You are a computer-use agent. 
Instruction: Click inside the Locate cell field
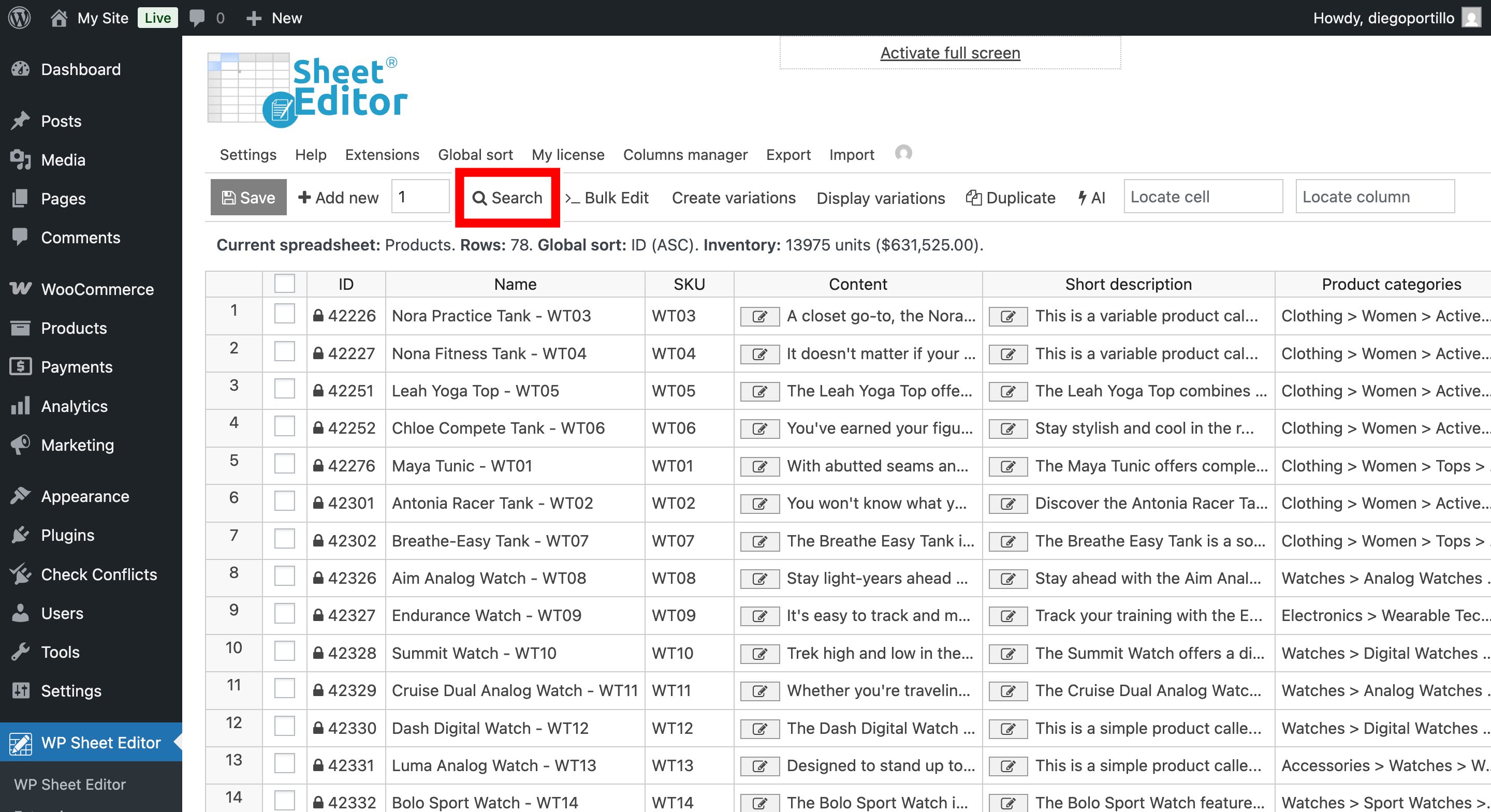click(1203, 197)
